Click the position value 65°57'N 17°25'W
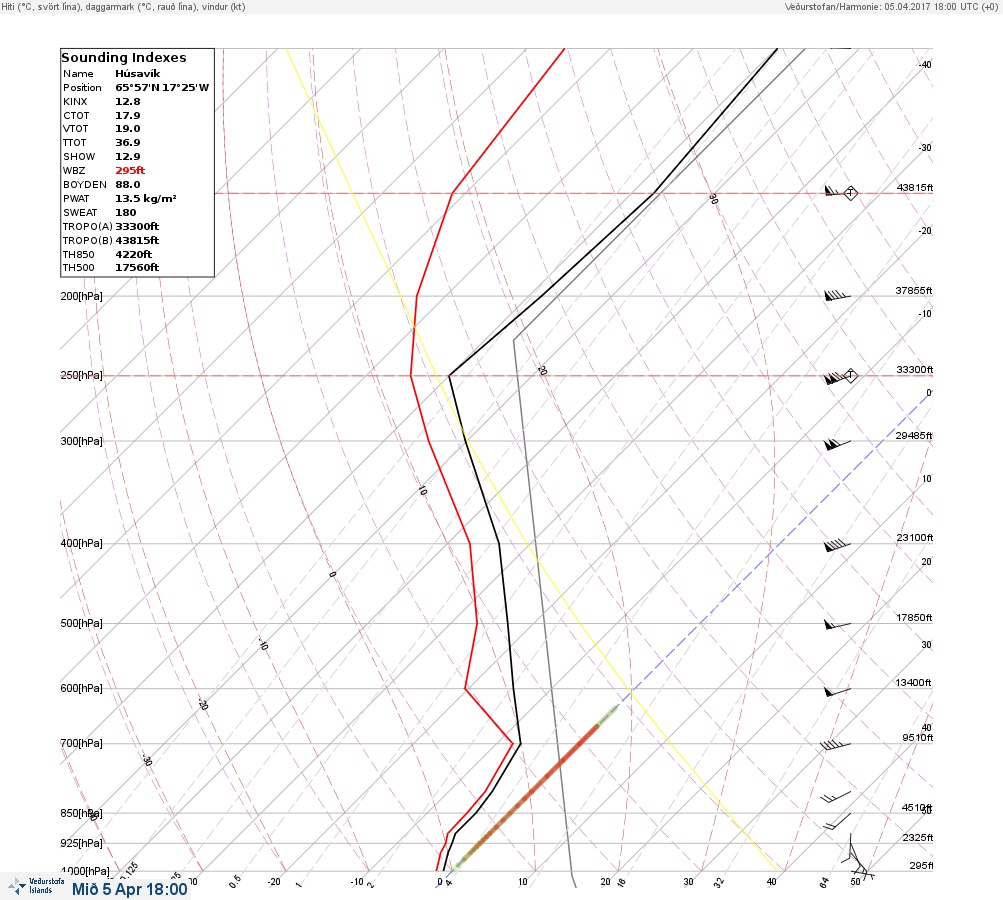Viewport: 1003px width, 900px height. [x=162, y=88]
